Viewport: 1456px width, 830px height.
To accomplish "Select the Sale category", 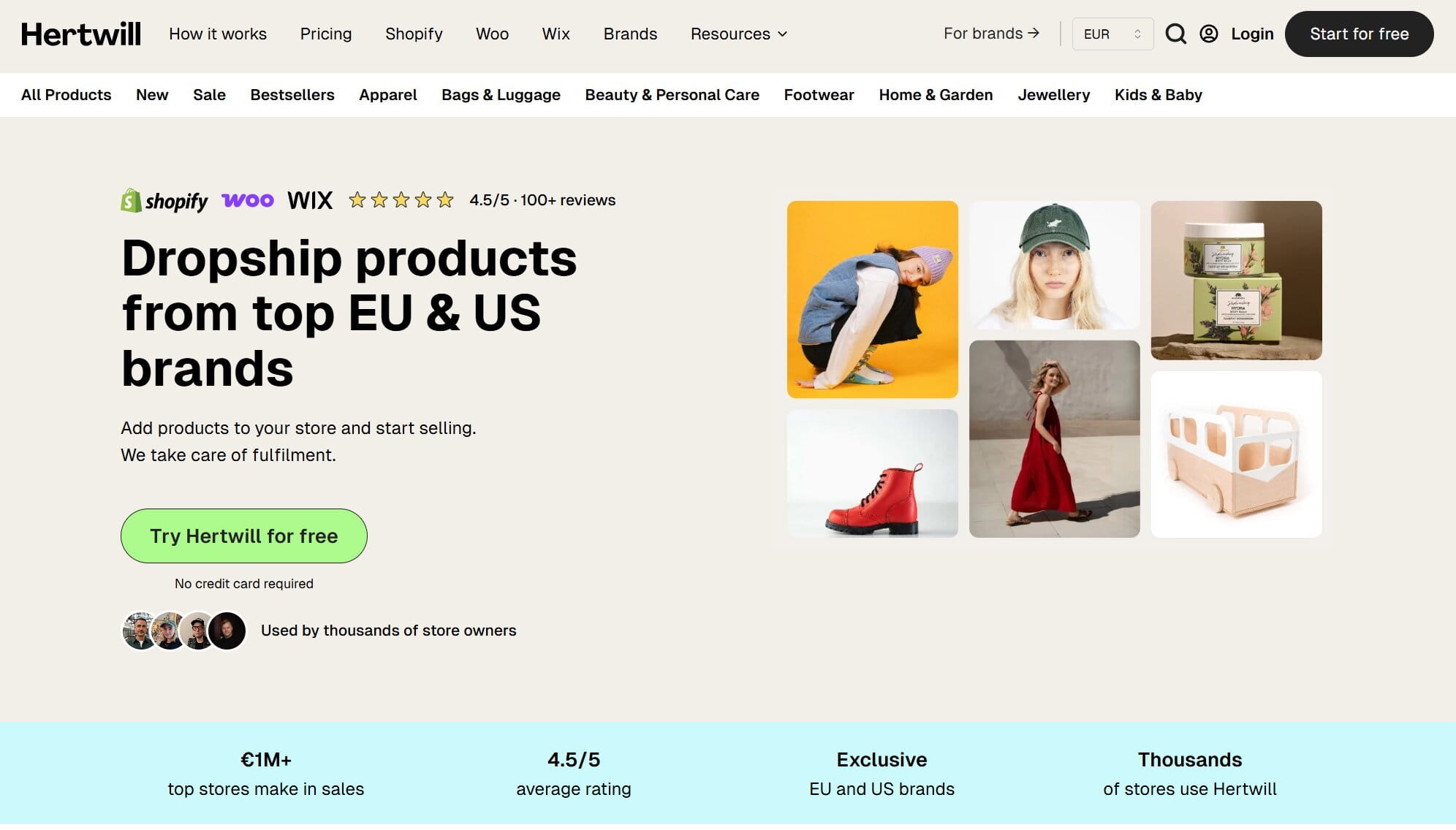I will [209, 95].
